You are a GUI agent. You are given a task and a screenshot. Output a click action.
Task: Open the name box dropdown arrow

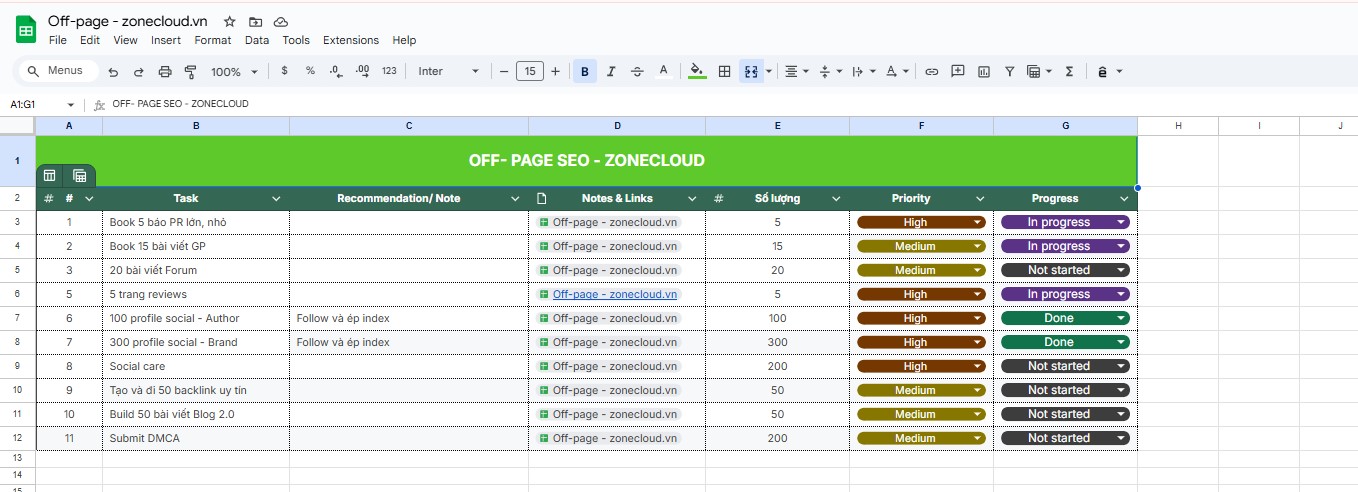(x=72, y=104)
